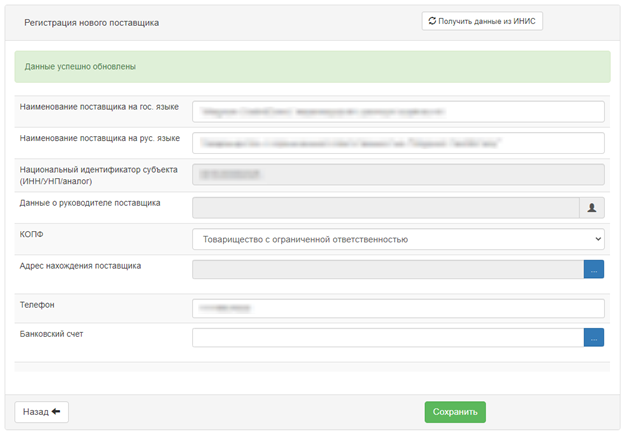Save the form with Сохранить button
624x434 pixels.
click(x=455, y=412)
